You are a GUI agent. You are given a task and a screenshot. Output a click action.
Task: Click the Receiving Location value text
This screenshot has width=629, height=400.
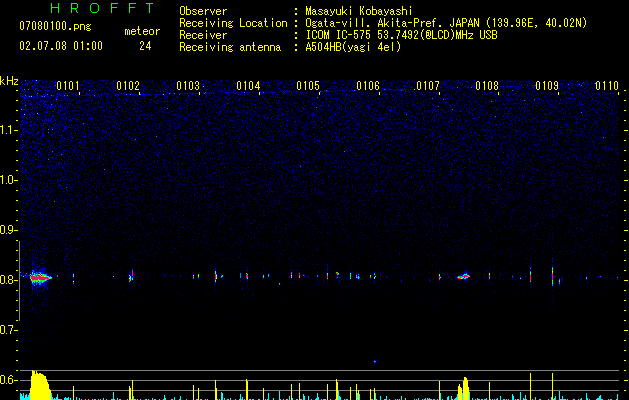point(446,23)
